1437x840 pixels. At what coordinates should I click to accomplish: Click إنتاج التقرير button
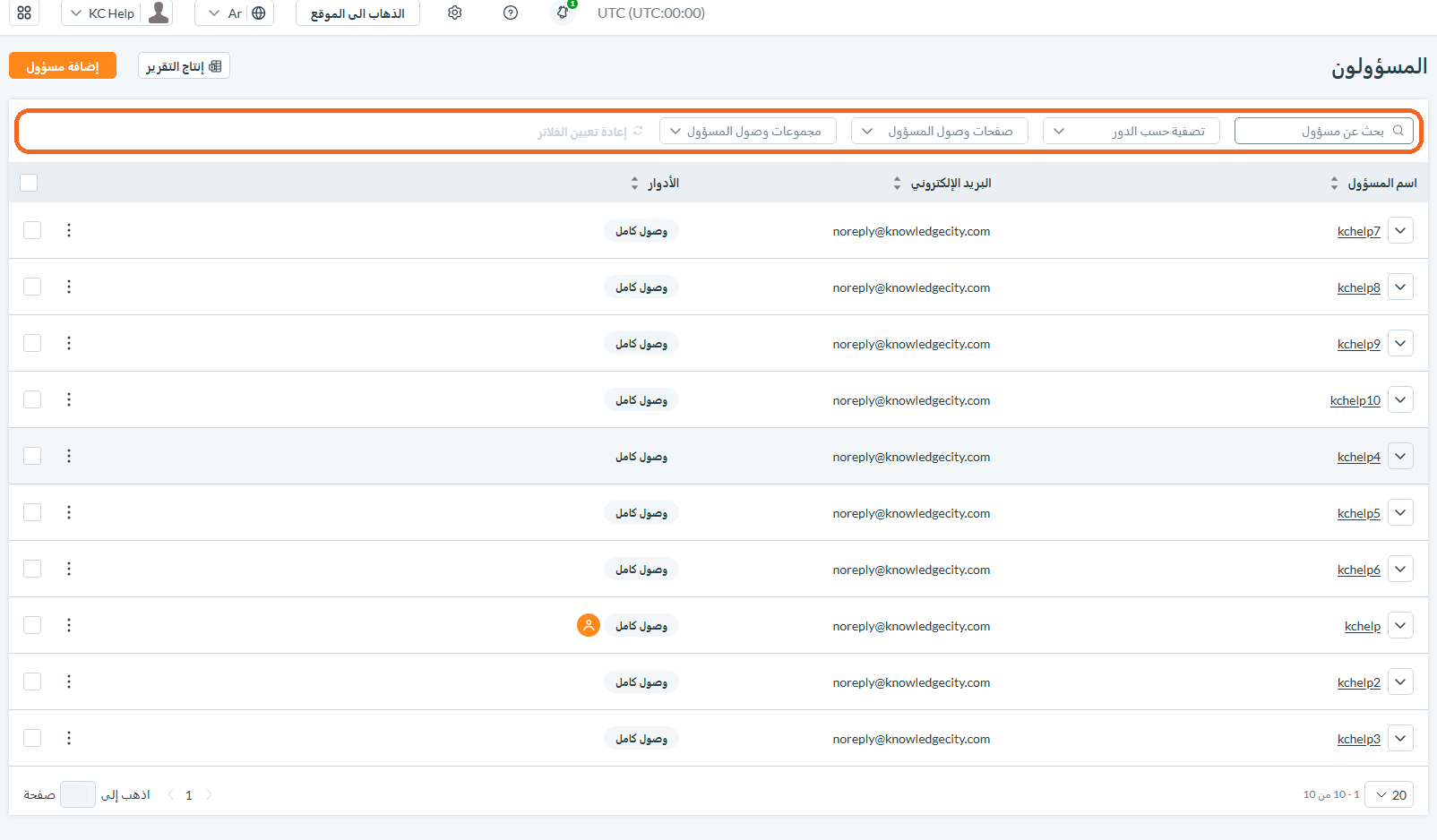[184, 66]
